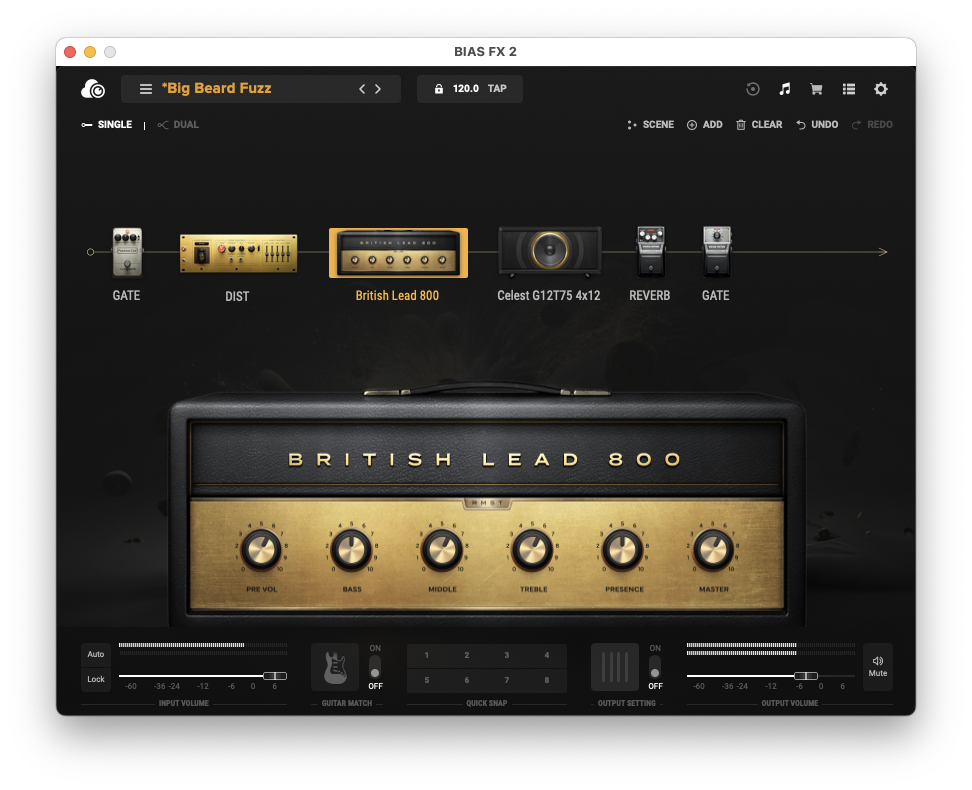The height and width of the screenshot is (790, 972).
Task: Select Quick Snap slot 4
Action: click(547, 655)
